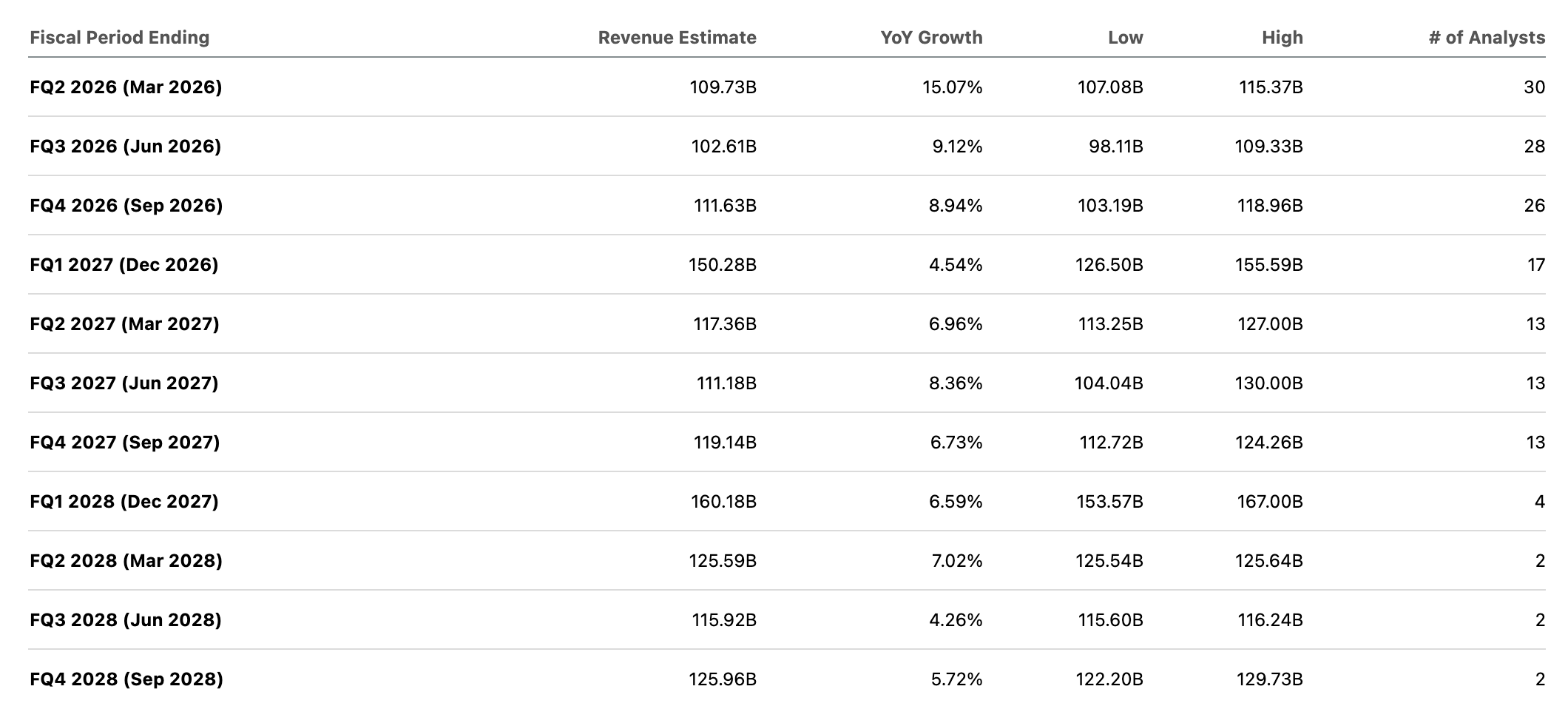The height and width of the screenshot is (709, 1568).
Task: Click revenue estimate value 150.28B
Action: [723, 265]
